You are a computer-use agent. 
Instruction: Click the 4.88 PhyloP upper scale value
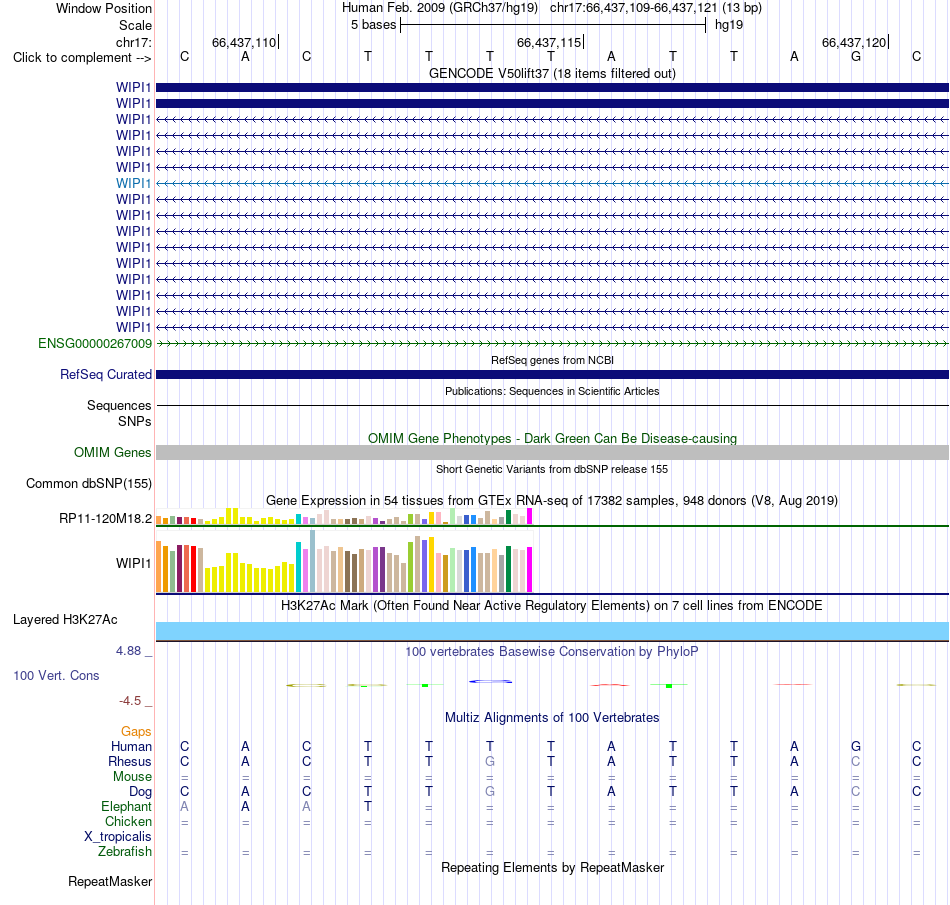128,651
